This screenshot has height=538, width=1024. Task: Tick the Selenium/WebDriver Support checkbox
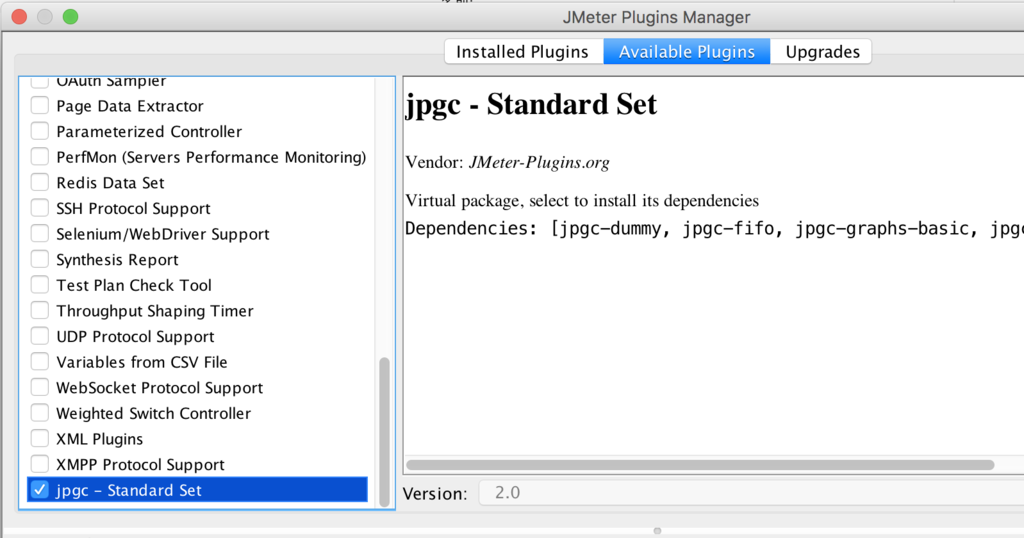pyautogui.click(x=40, y=233)
